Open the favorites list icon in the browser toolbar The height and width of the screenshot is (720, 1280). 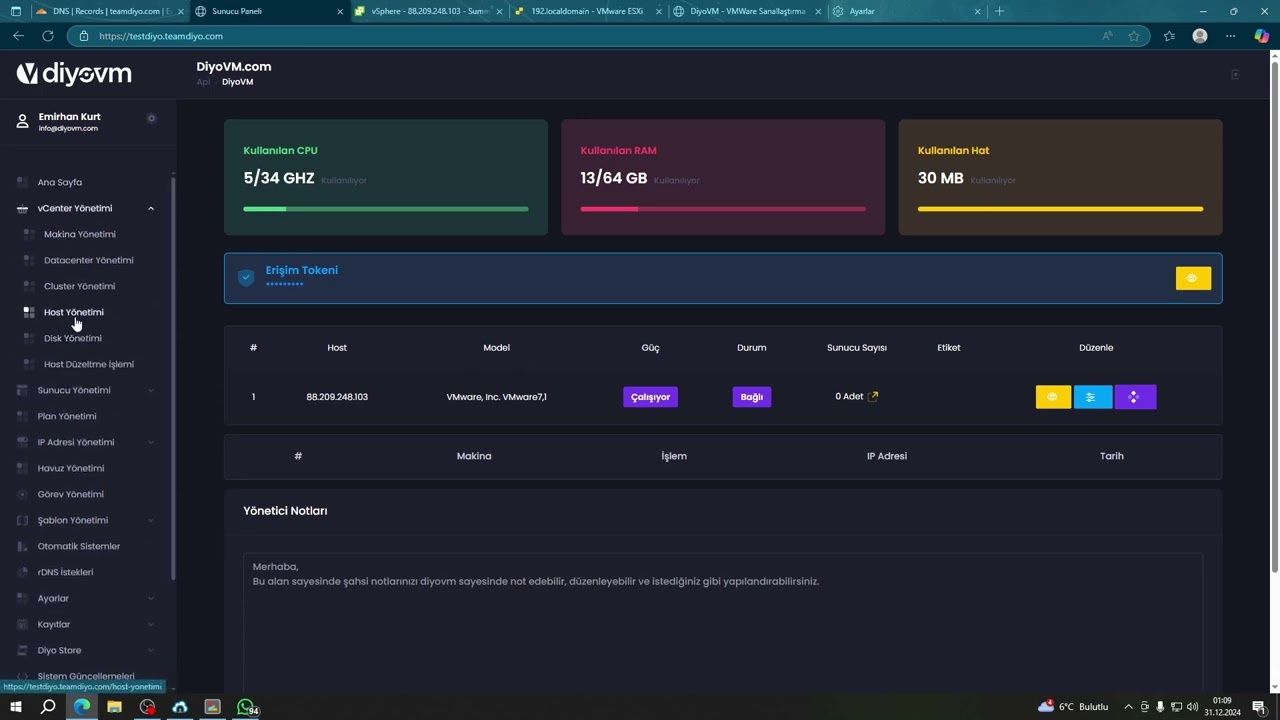pyautogui.click(x=1169, y=36)
